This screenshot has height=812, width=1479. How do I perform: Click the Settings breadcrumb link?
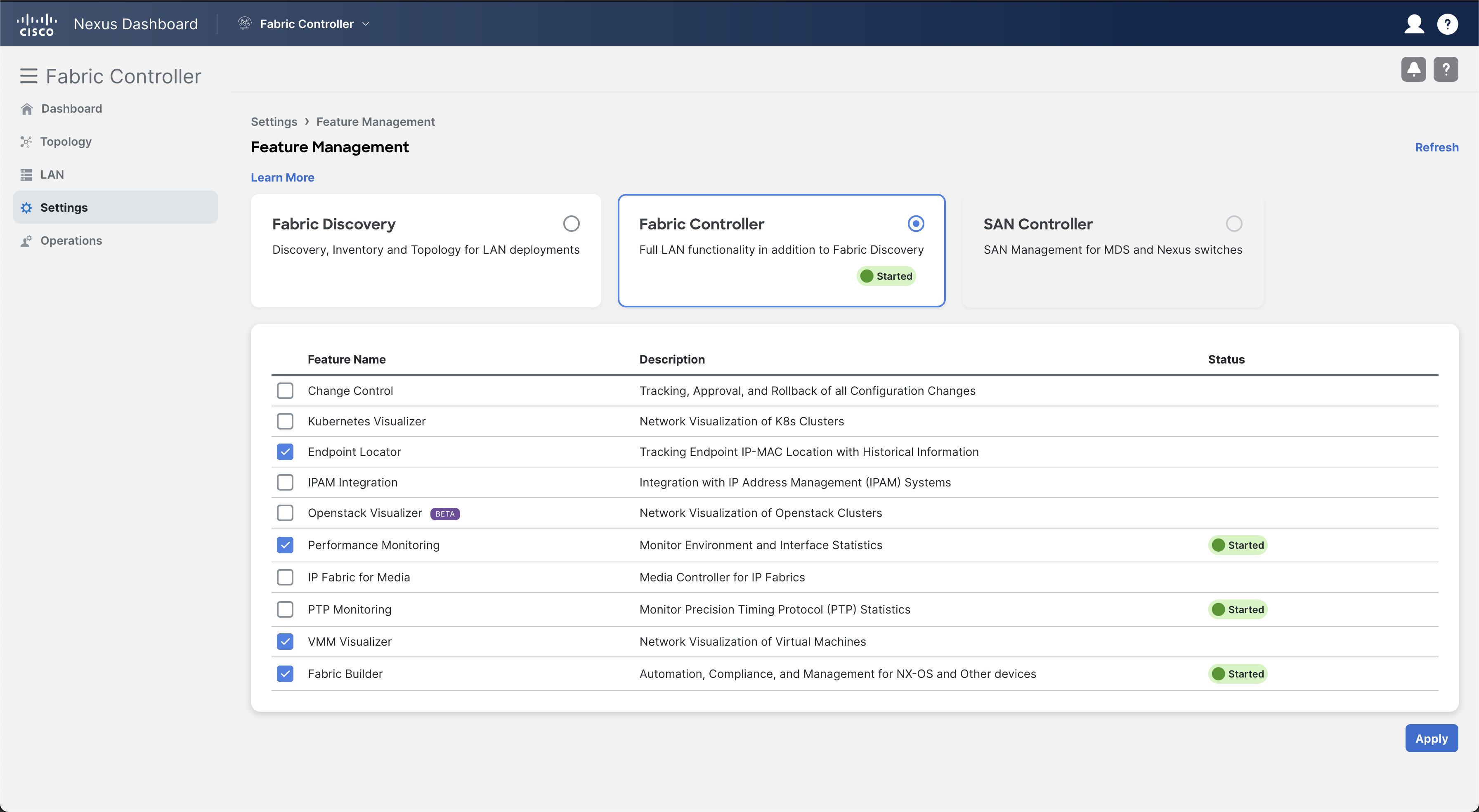[x=274, y=122]
